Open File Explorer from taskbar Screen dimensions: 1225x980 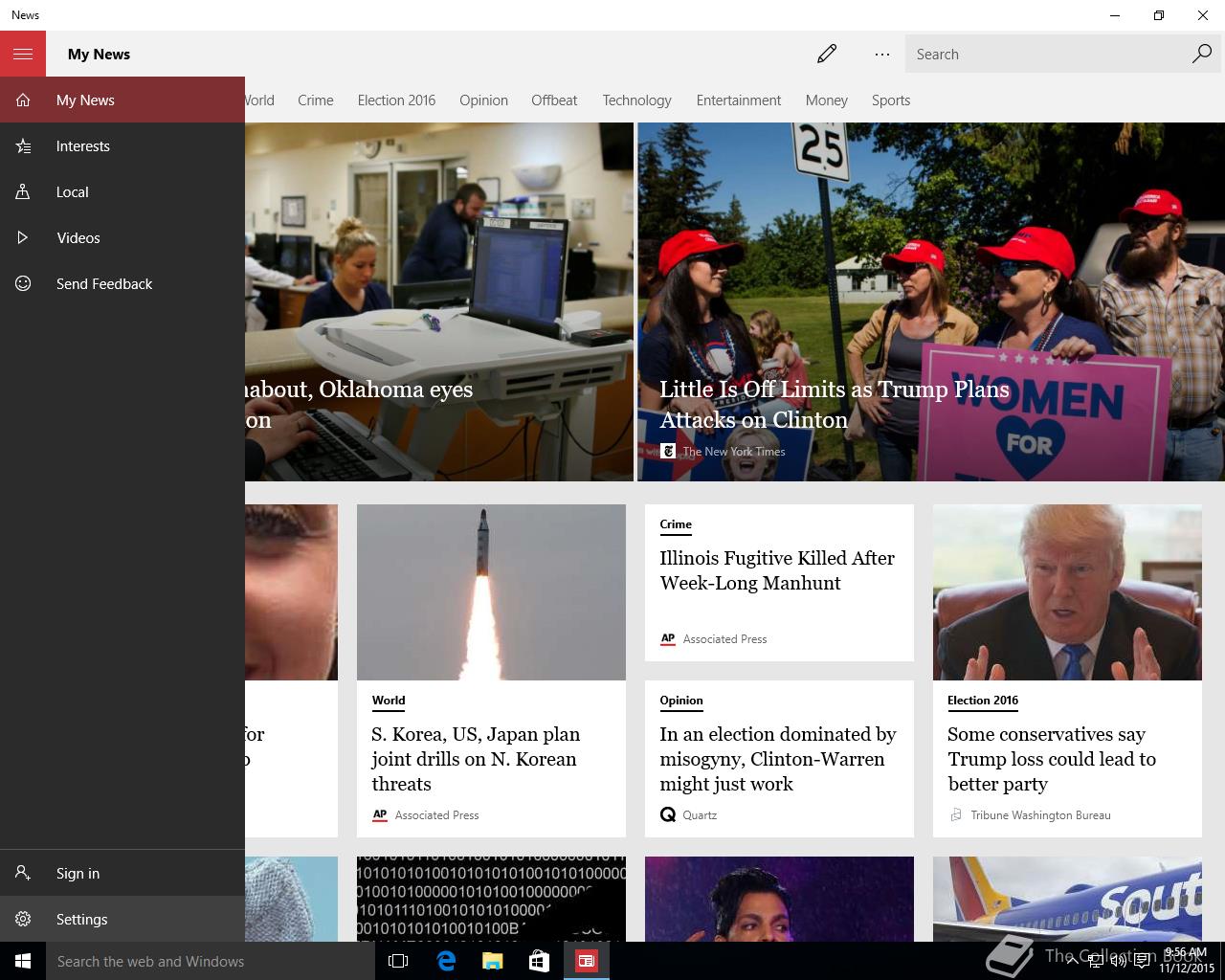(493, 961)
